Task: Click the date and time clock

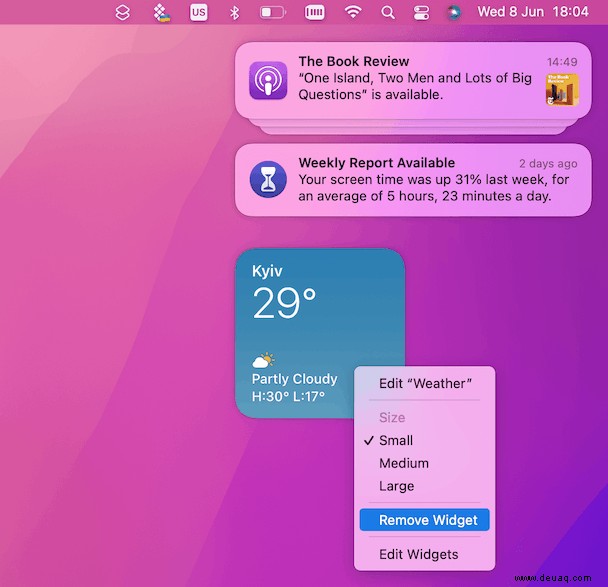Action: [533, 12]
